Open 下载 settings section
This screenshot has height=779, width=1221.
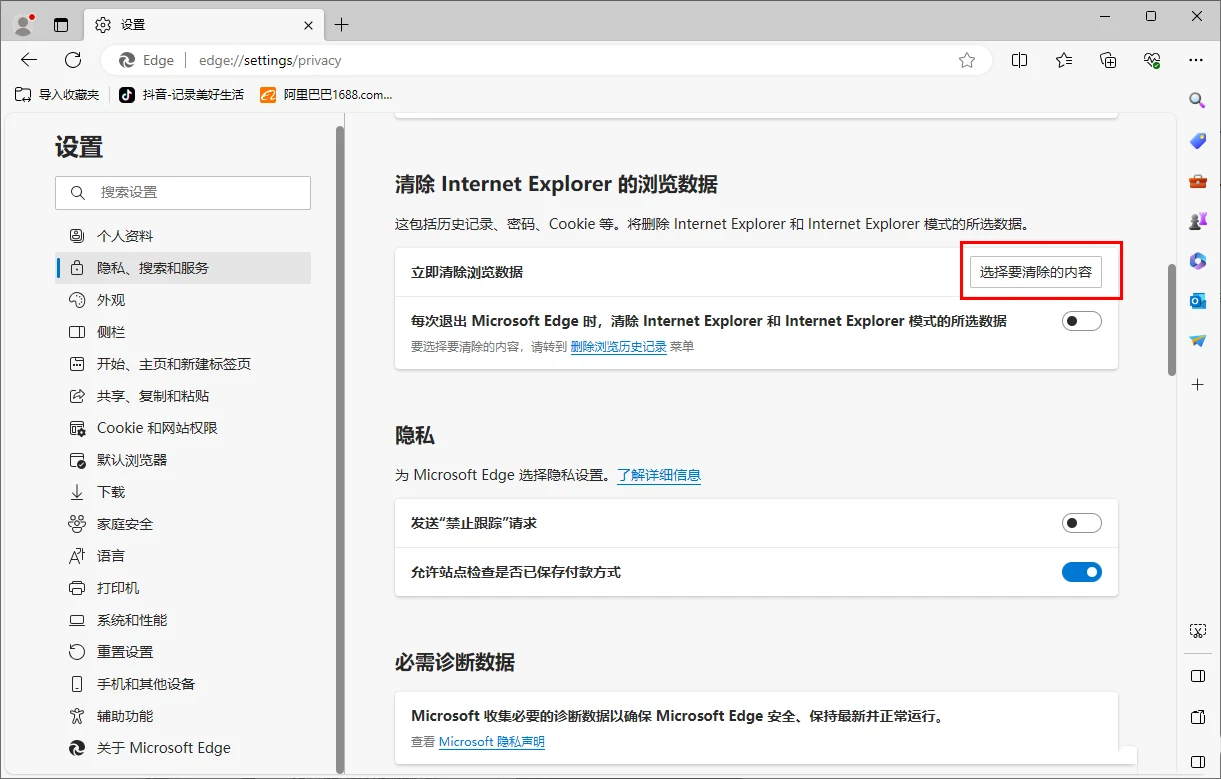click(183, 492)
